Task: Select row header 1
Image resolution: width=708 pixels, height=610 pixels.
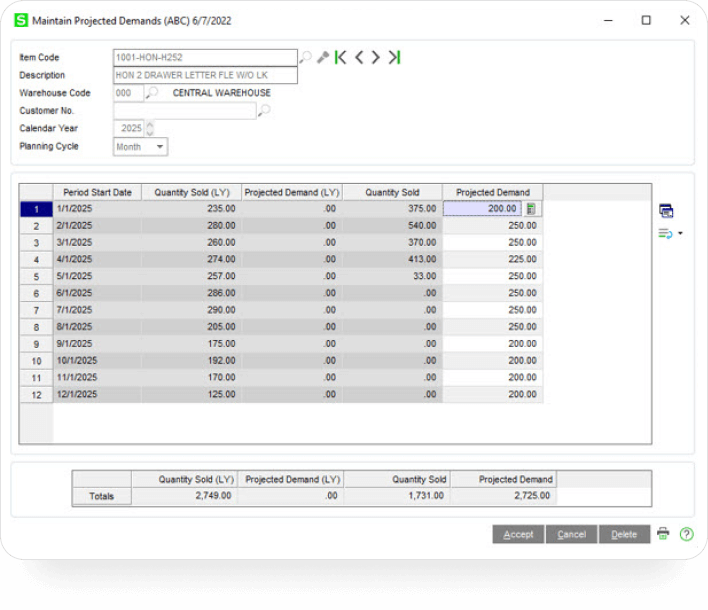Action: click(x=36, y=209)
